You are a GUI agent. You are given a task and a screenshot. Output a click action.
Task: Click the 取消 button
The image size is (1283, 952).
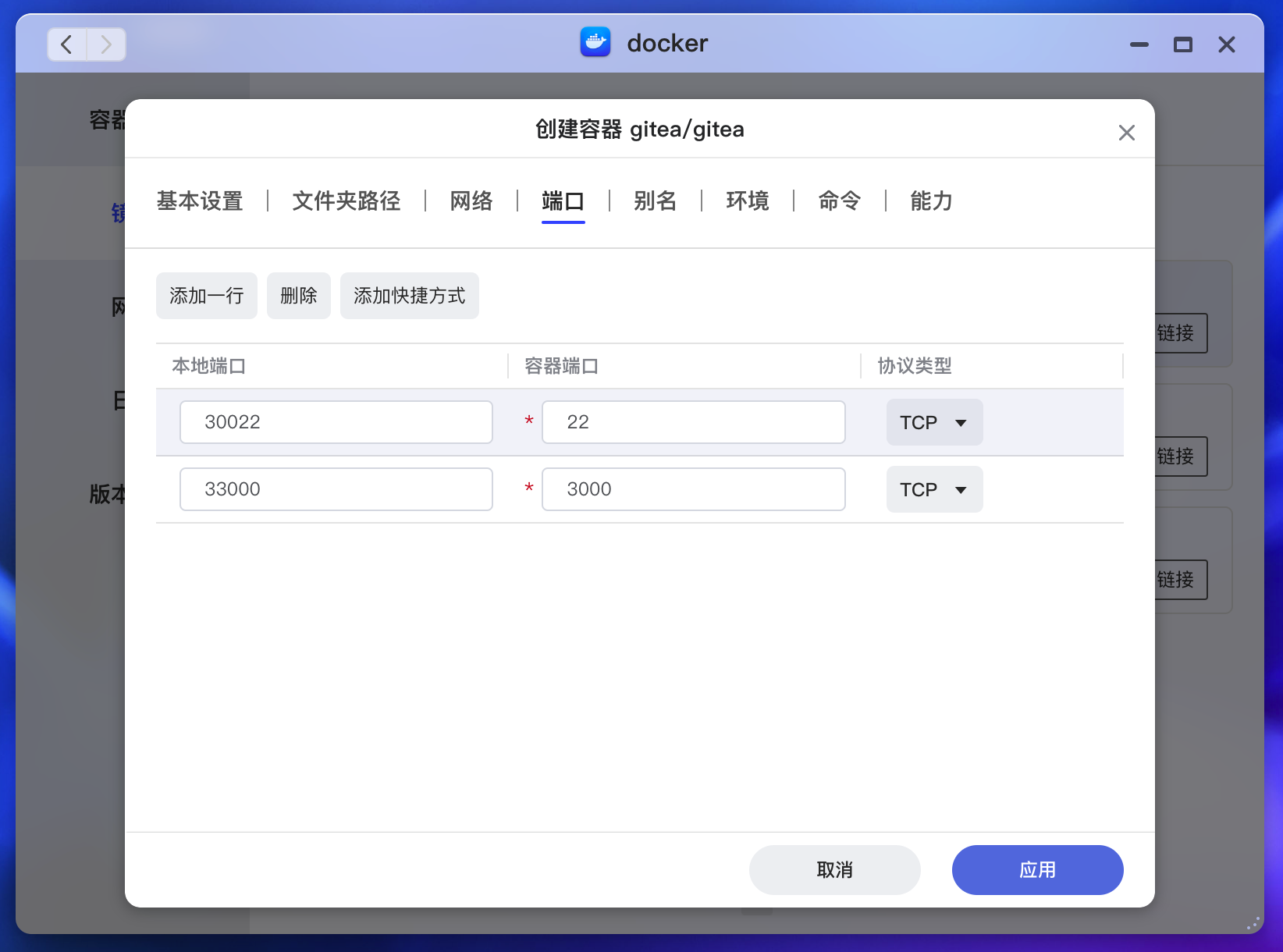coord(835,870)
